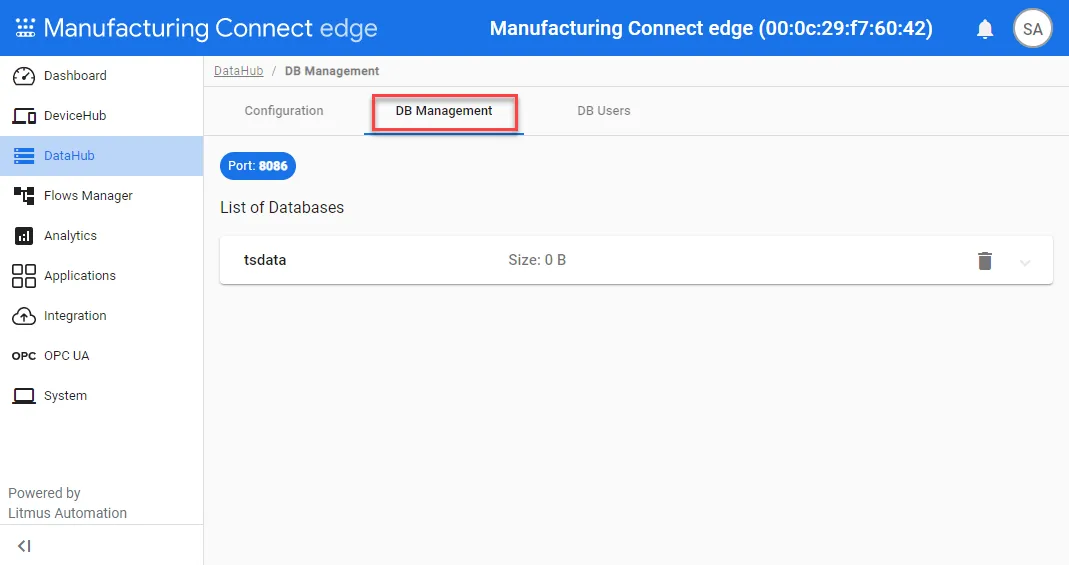Screen dimensions: 1069x565
Task: Click the Integration cloud icon
Action: pos(24,316)
